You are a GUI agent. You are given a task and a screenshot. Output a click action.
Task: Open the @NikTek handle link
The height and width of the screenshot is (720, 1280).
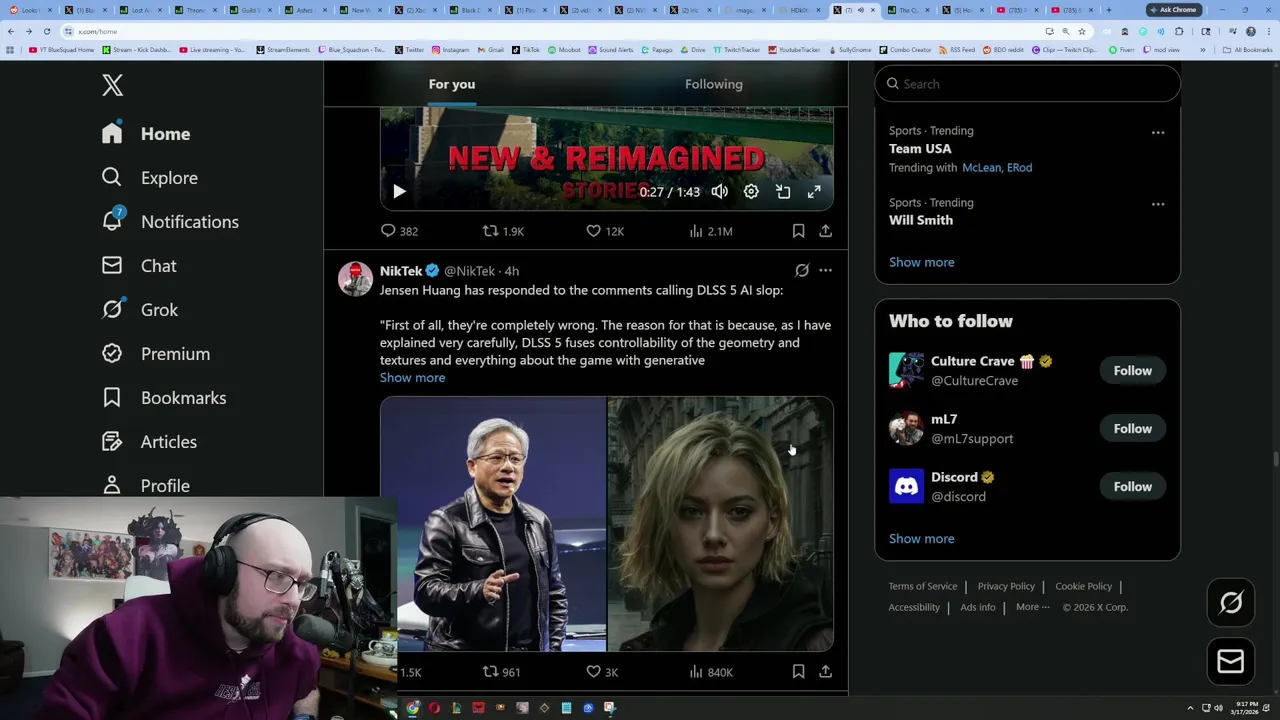(x=469, y=271)
